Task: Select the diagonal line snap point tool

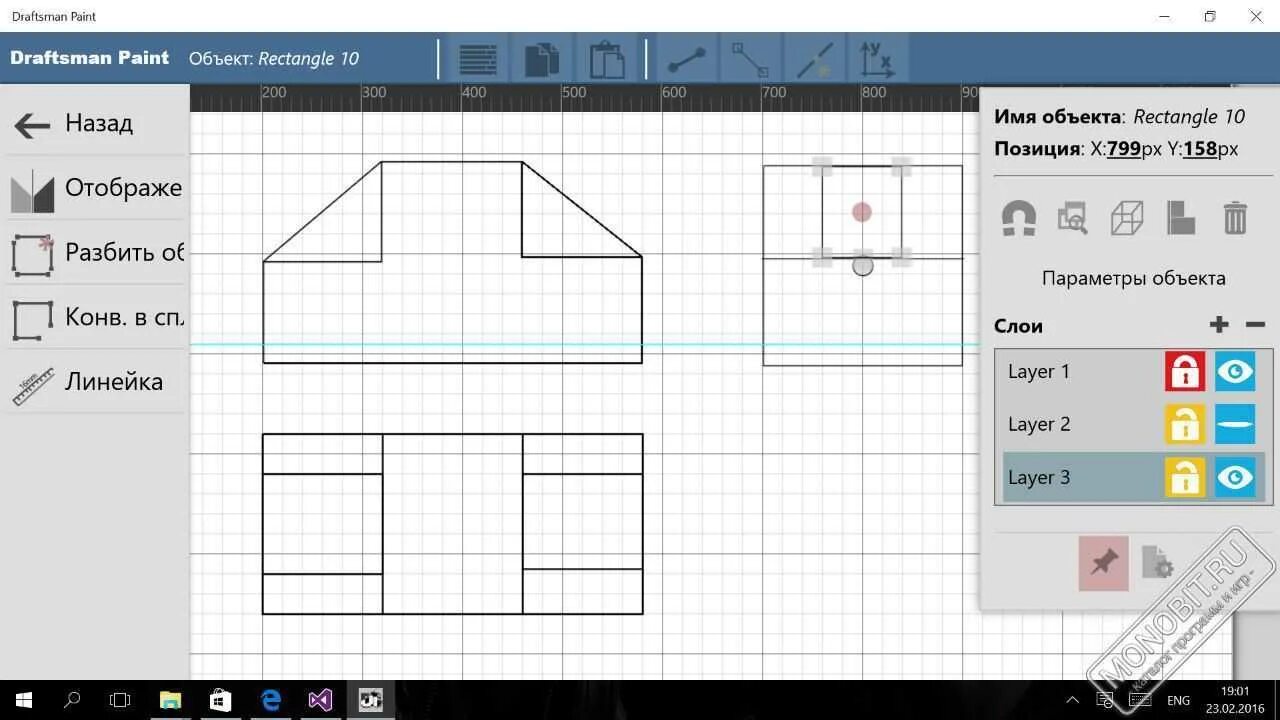Action: pyautogui.click(x=814, y=59)
